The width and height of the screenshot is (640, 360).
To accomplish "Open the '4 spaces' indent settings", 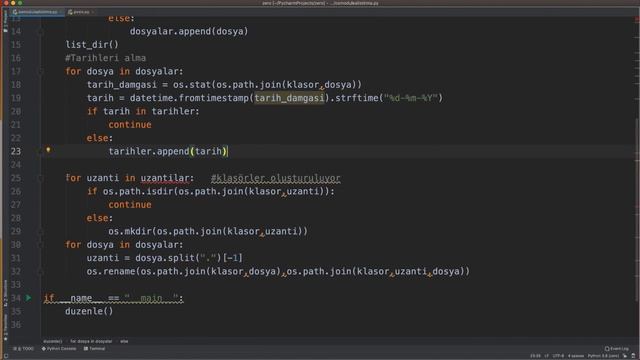I will (576, 356).
